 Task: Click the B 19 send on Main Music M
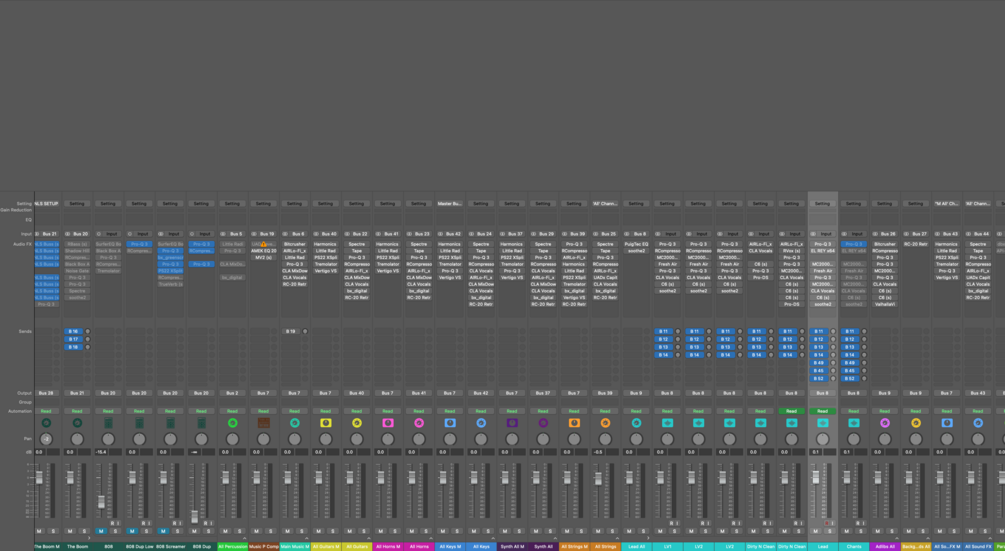click(291, 331)
